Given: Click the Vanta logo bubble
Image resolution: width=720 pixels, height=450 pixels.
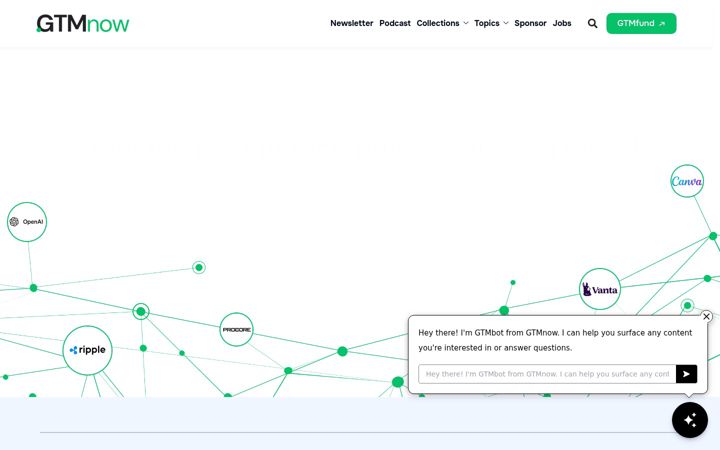Looking at the screenshot, I should click(600, 289).
